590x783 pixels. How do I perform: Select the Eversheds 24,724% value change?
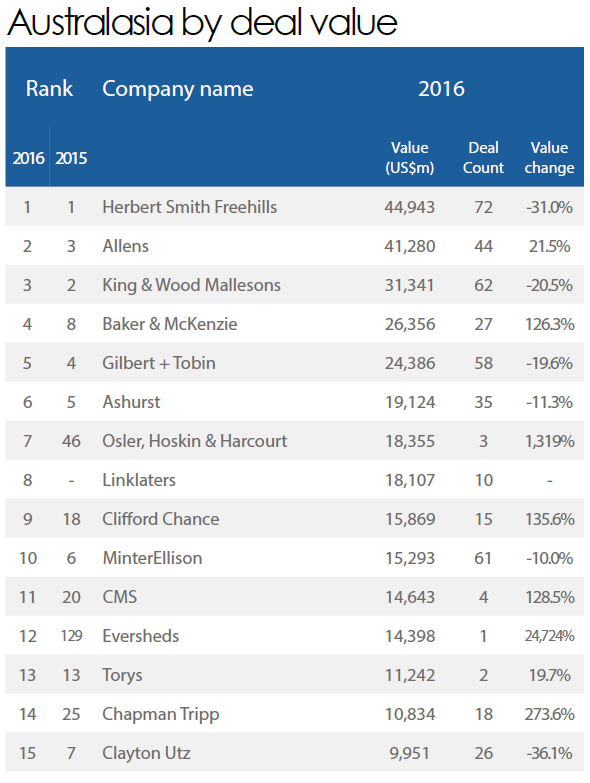[x=549, y=636]
